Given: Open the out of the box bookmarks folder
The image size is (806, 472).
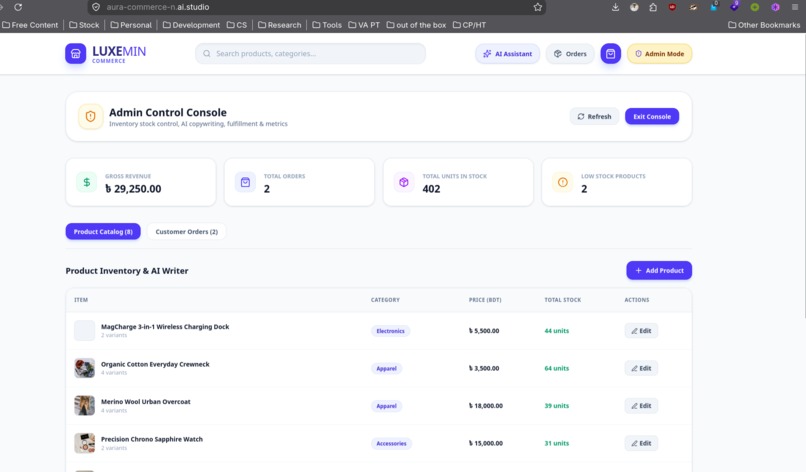Looking at the screenshot, I should (x=416, y=25).
